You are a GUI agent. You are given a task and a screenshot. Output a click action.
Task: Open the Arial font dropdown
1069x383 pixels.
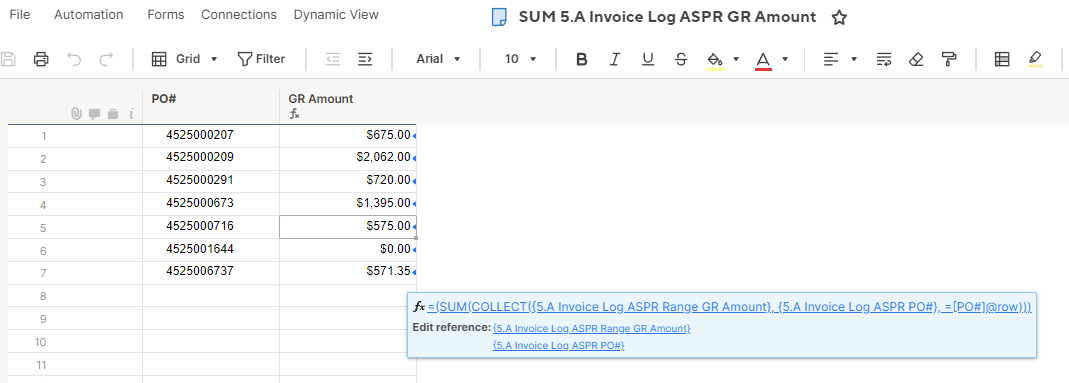click(x=438, y=59)
